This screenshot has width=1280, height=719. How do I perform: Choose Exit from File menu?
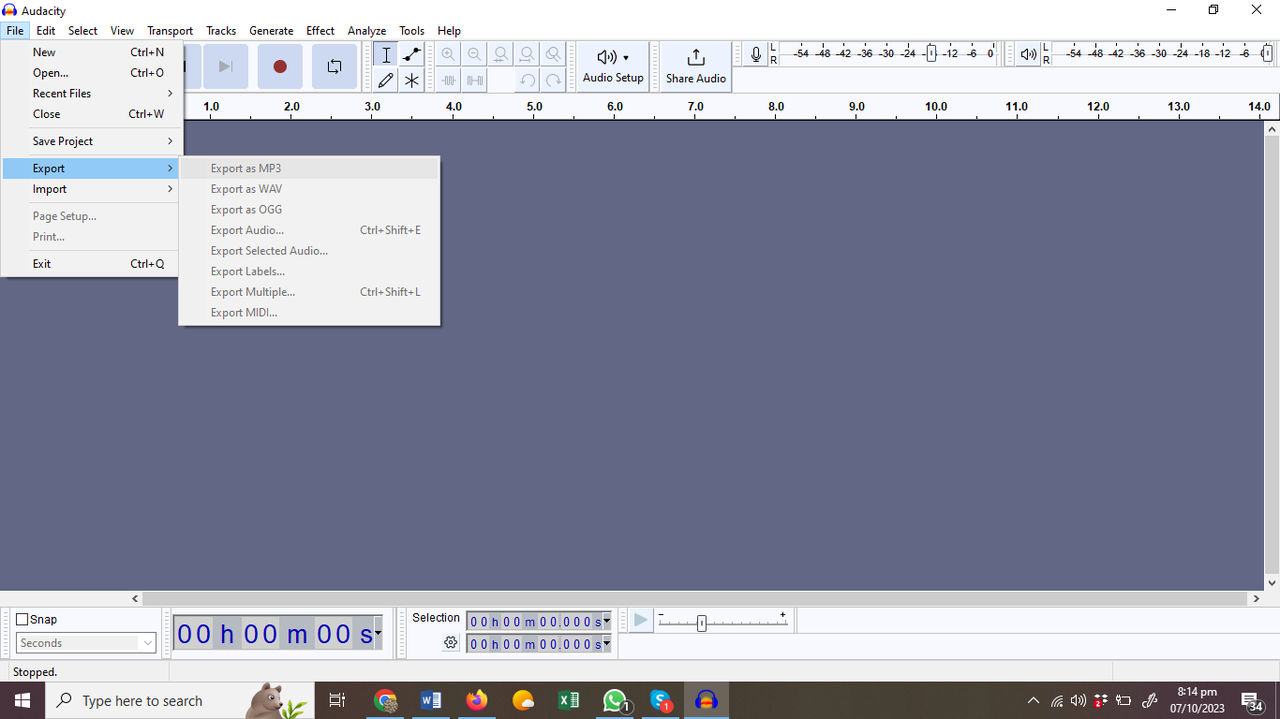[91, 264]
